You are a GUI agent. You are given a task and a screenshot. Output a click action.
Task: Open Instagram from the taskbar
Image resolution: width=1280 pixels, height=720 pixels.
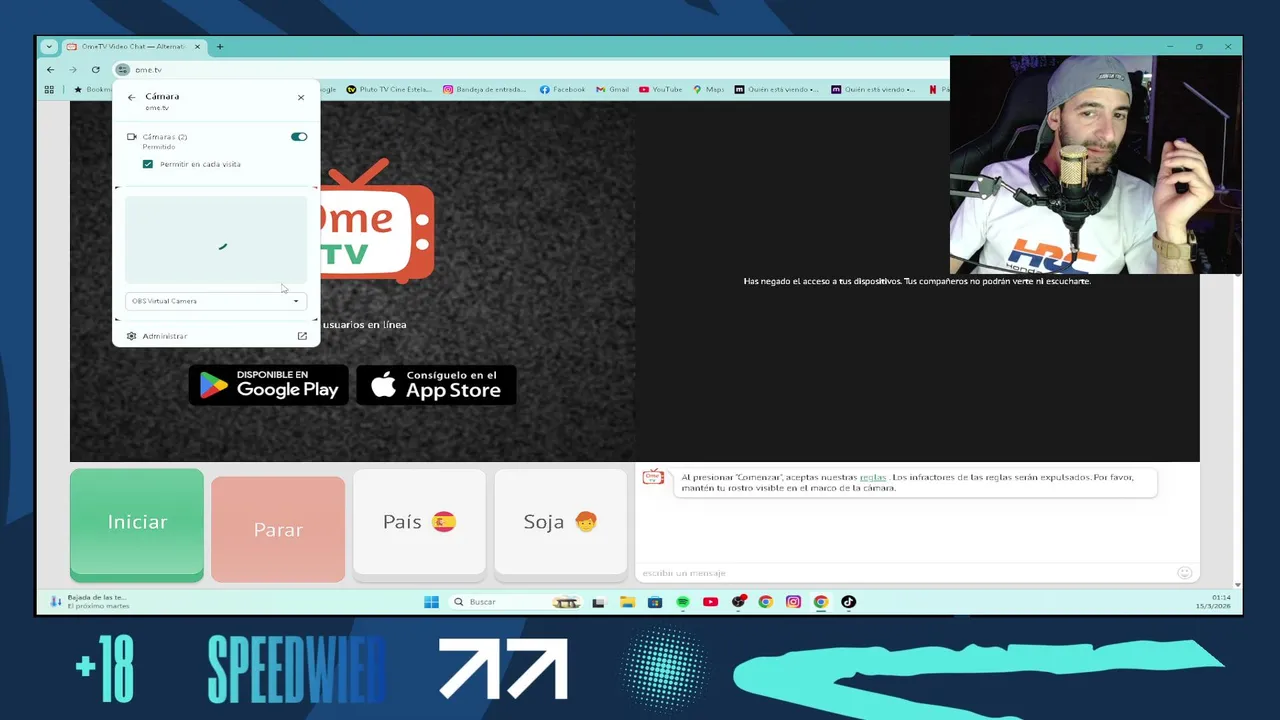pyautogui.click(x=793, y=602)
